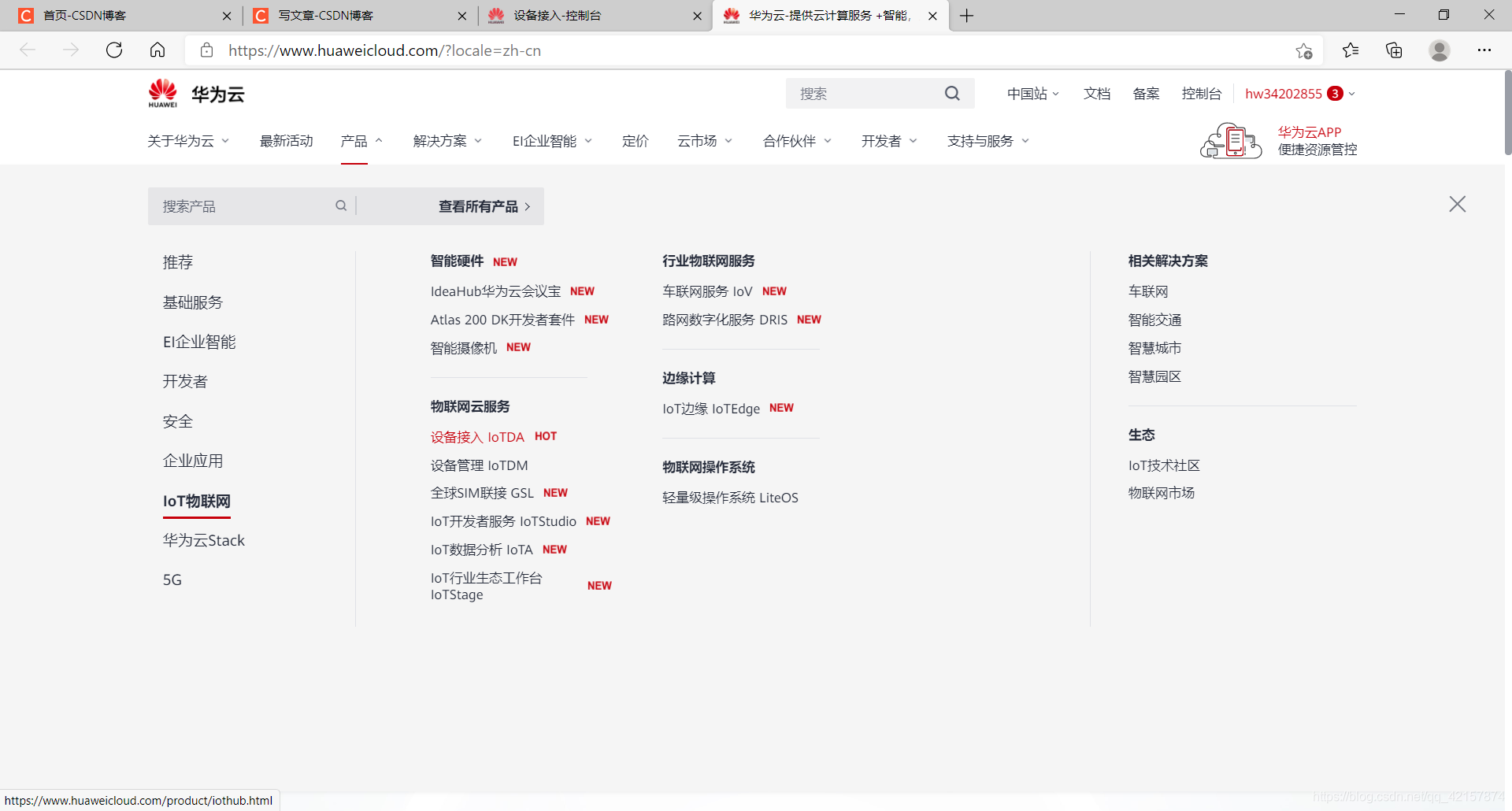Open 控制台 from header

click(1202, 94)
